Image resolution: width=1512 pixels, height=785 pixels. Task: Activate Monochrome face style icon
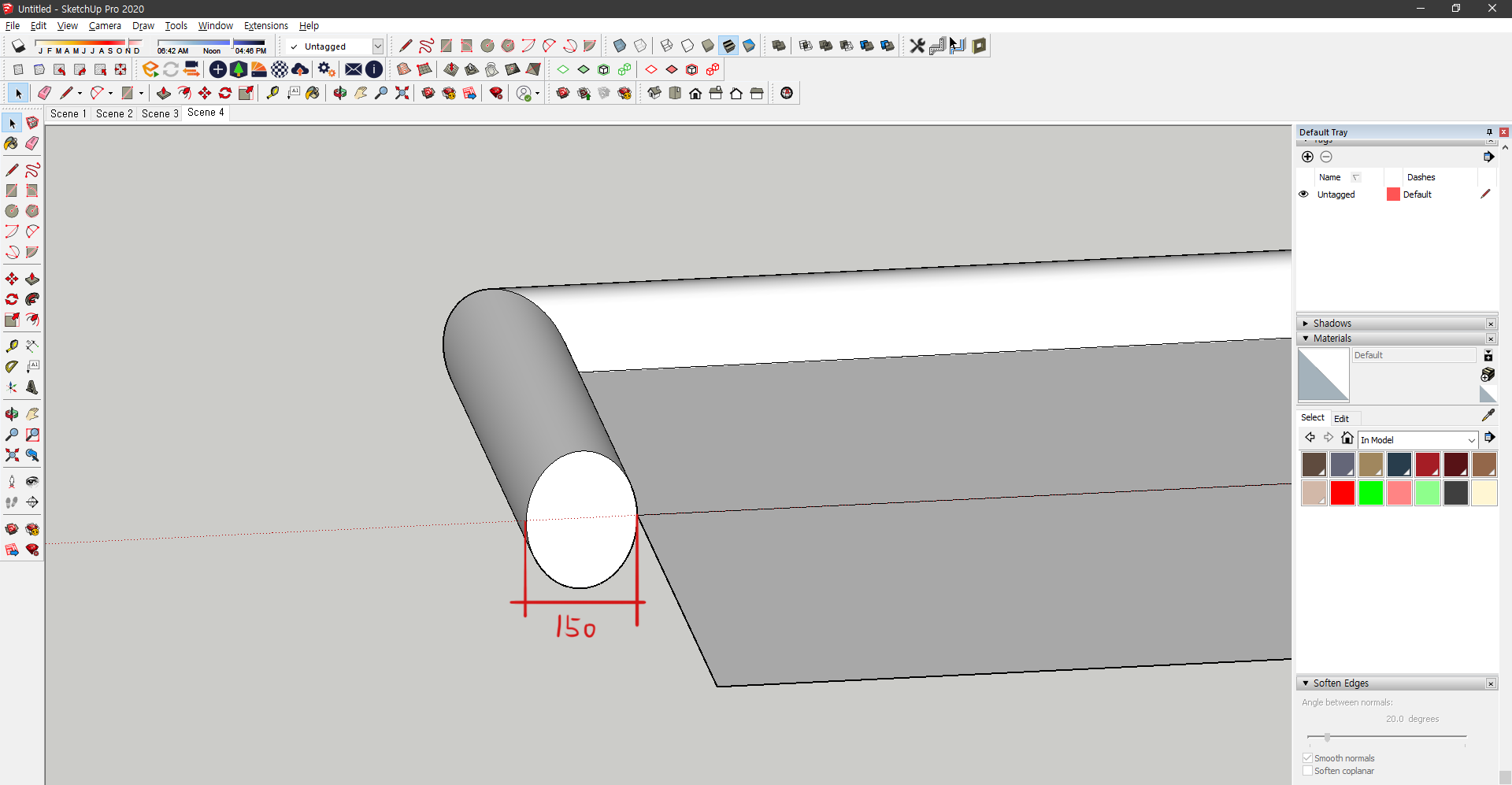(749, 46)
